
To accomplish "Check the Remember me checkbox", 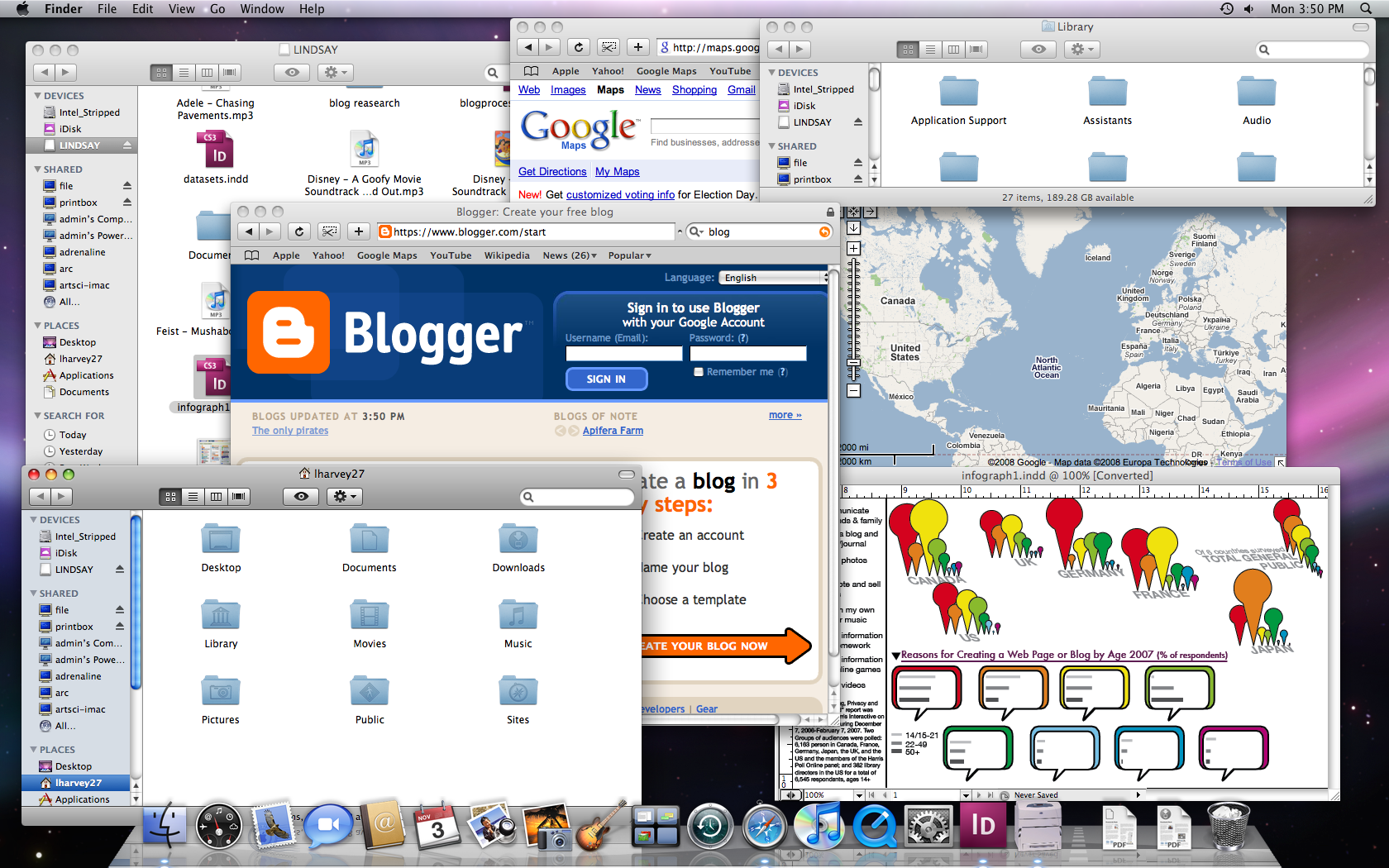I will click(x=699, y=372).
